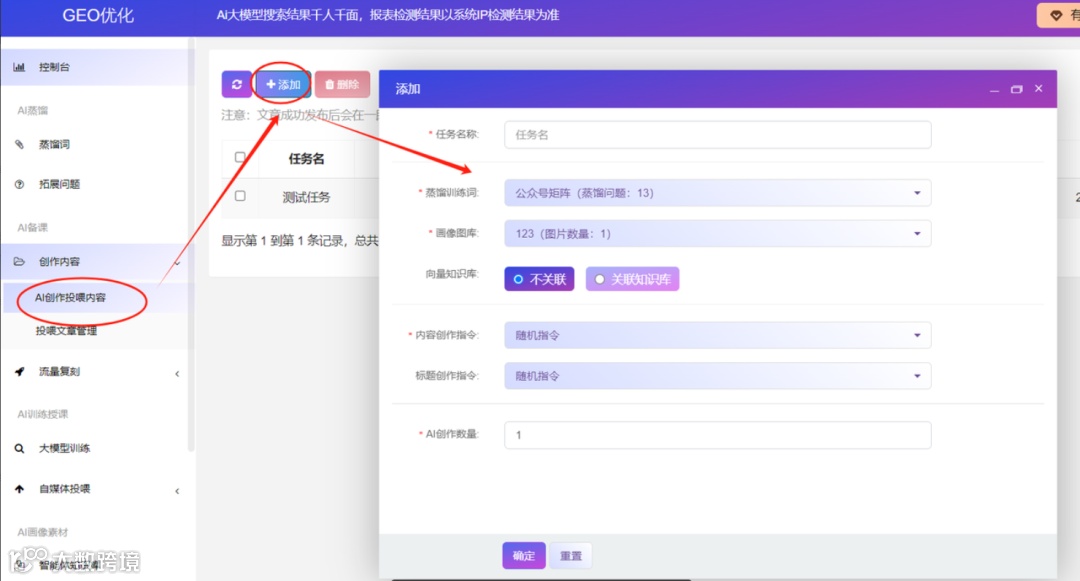Click the 控制台 bar chart icon
The image size is (1080, 581).
[19, 67]
